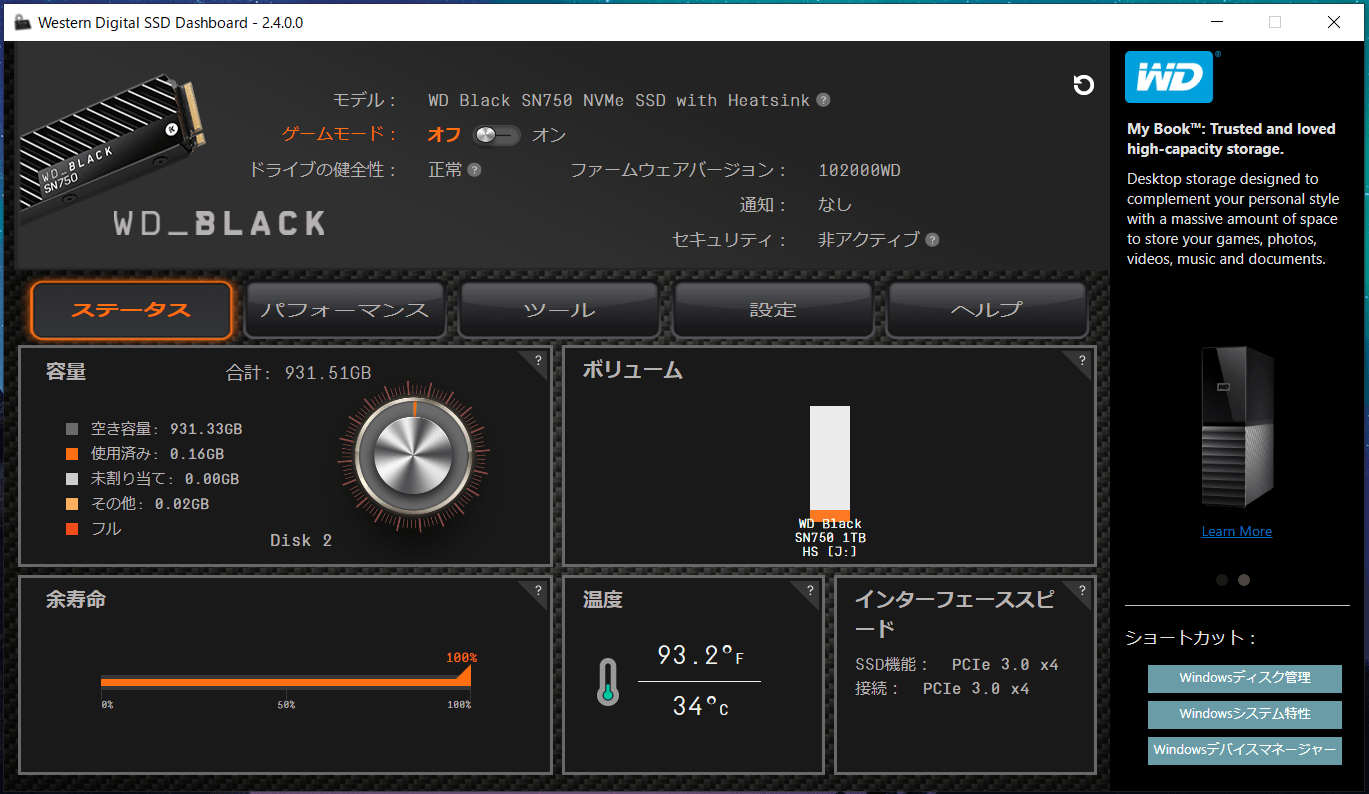Click the 100% life remaining label
The height and width of the screenshot is (794, 1369).
tap(461, 658)
